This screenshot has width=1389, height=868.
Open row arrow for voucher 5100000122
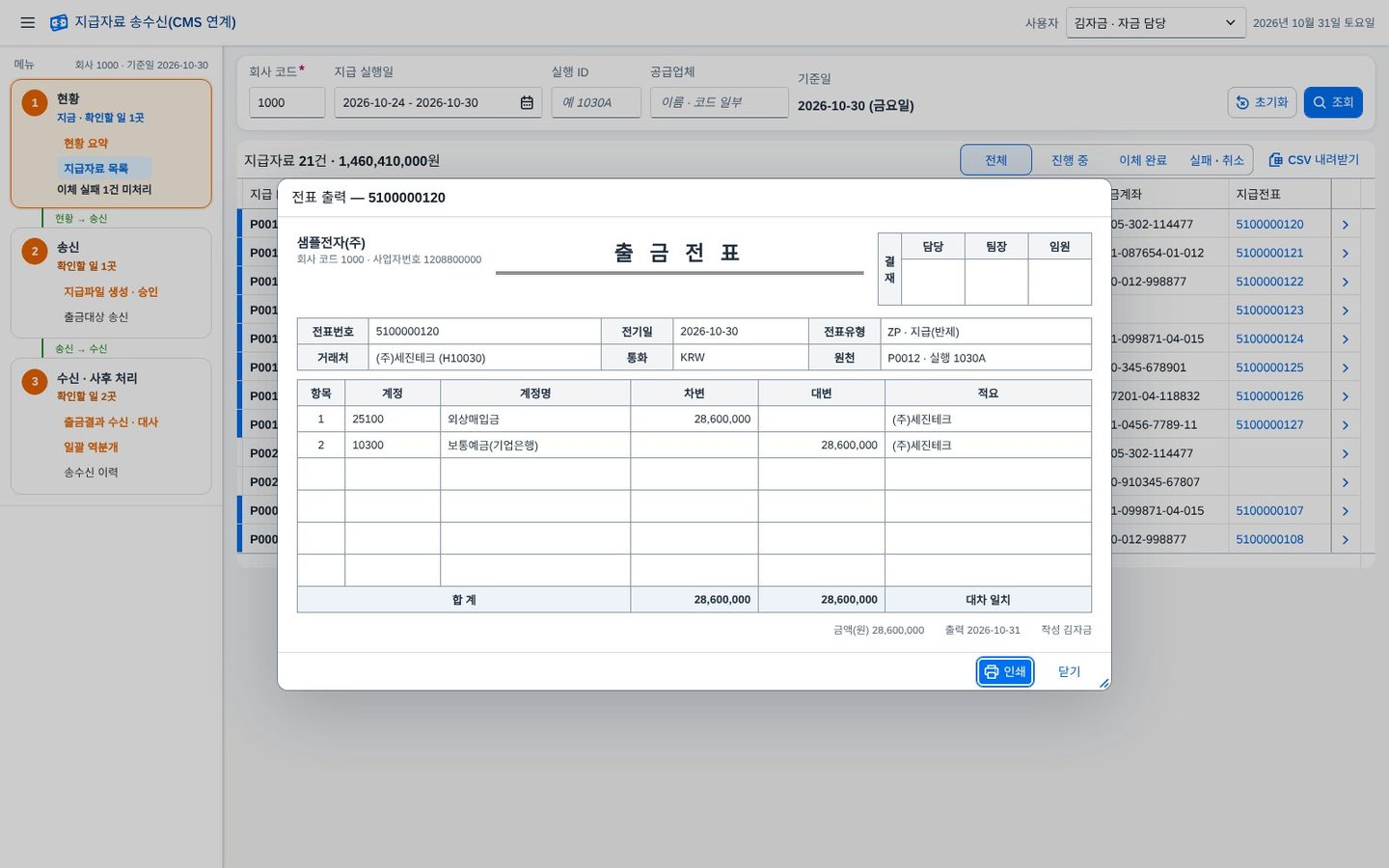[x=1346, y=282]
